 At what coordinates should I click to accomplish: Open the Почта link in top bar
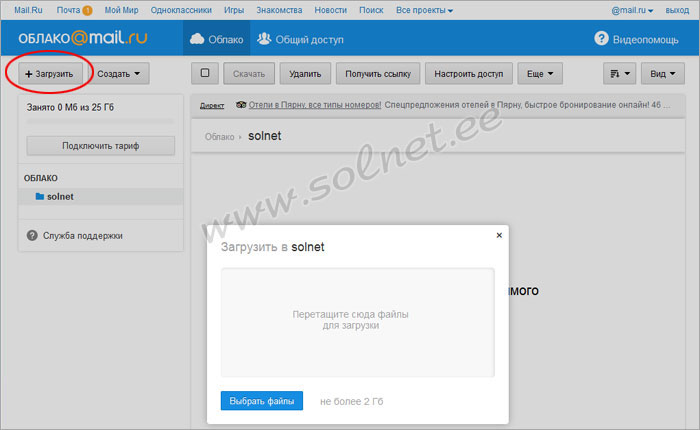click(65, 10)
